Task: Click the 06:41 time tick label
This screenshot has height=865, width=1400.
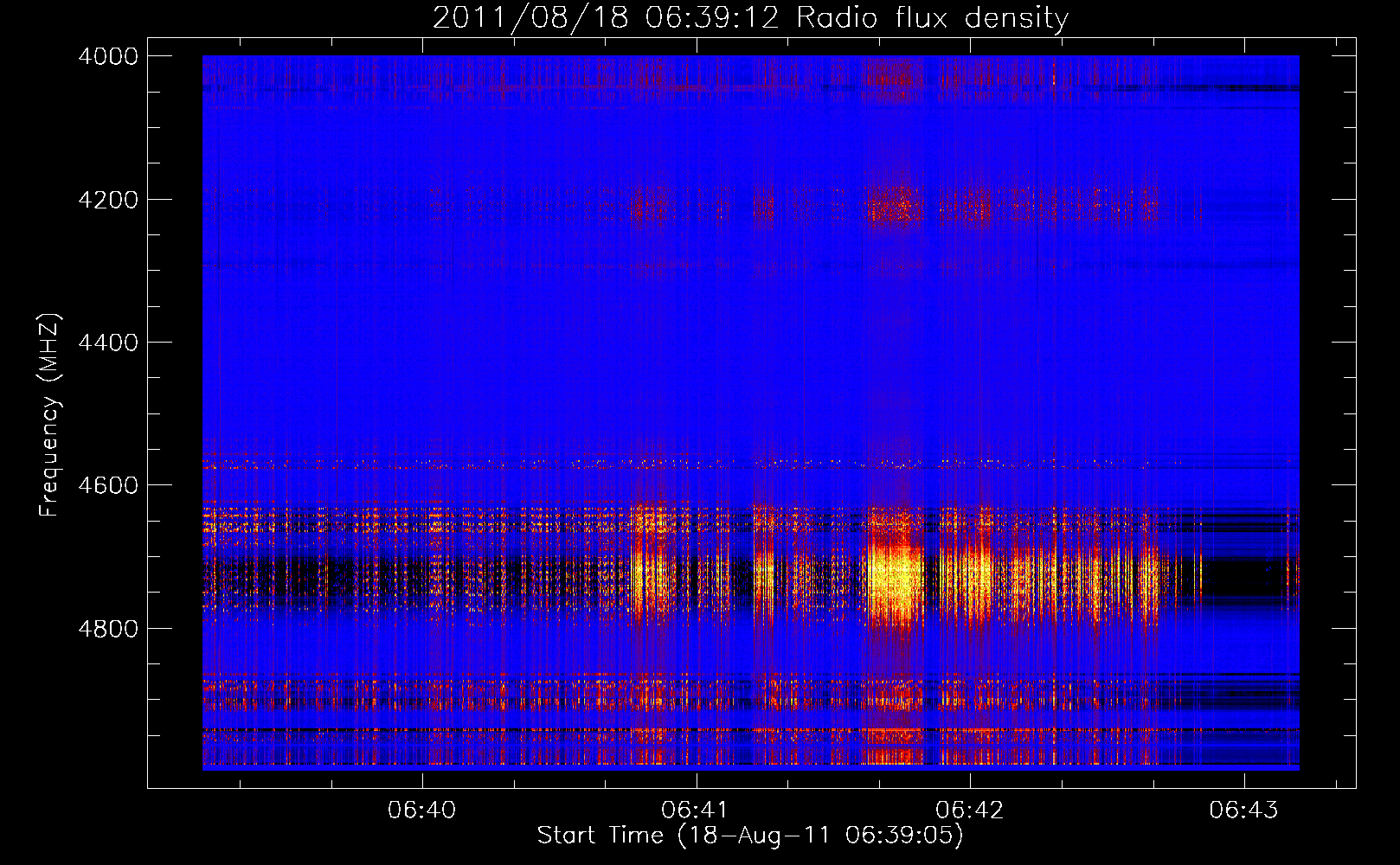Action: tap(696, 811)
